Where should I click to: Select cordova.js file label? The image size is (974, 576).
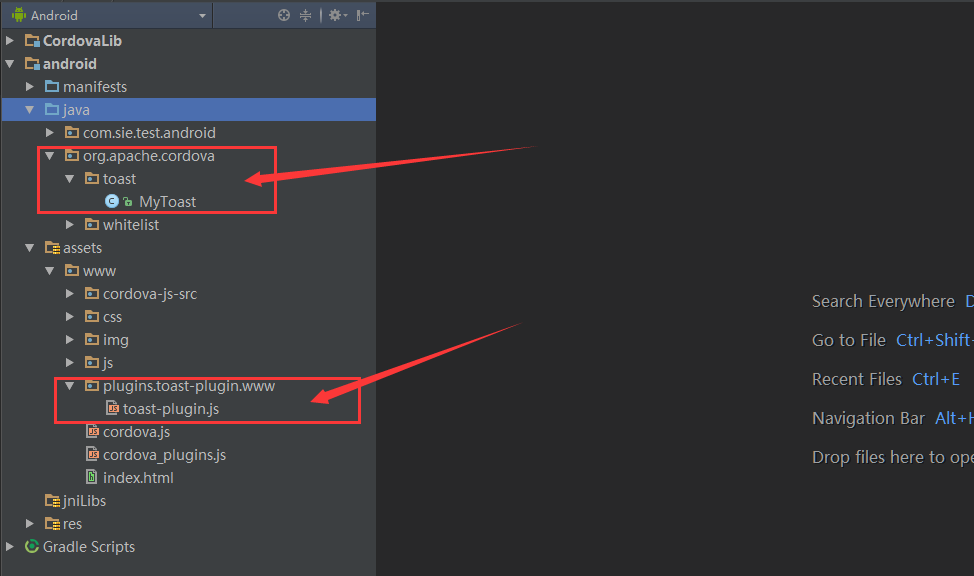[x=137, y=432]
